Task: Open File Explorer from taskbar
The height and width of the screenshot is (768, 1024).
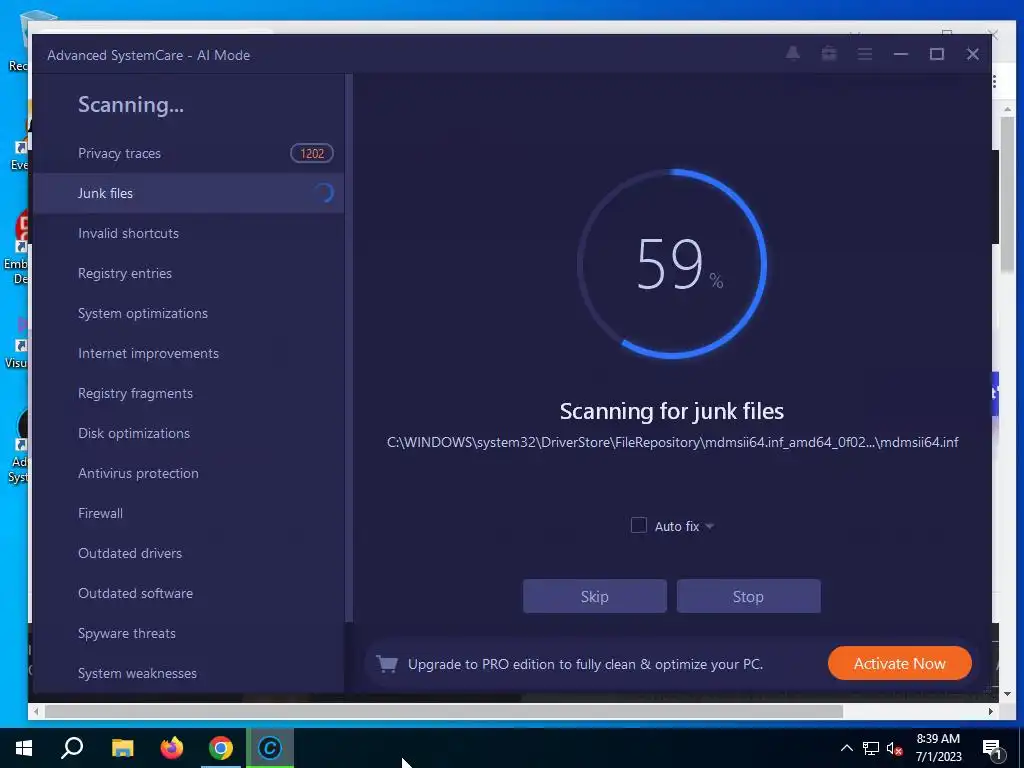Action: [122, 748]
